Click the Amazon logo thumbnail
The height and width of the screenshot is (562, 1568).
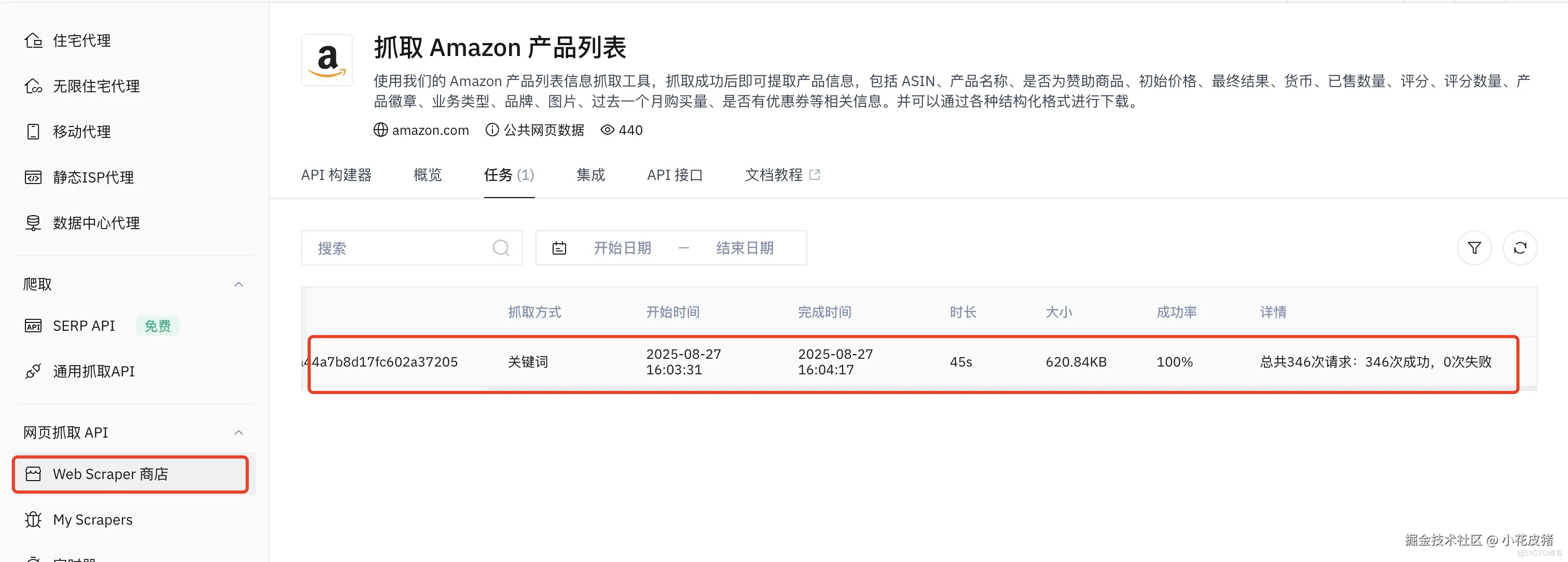coord(327,60)
